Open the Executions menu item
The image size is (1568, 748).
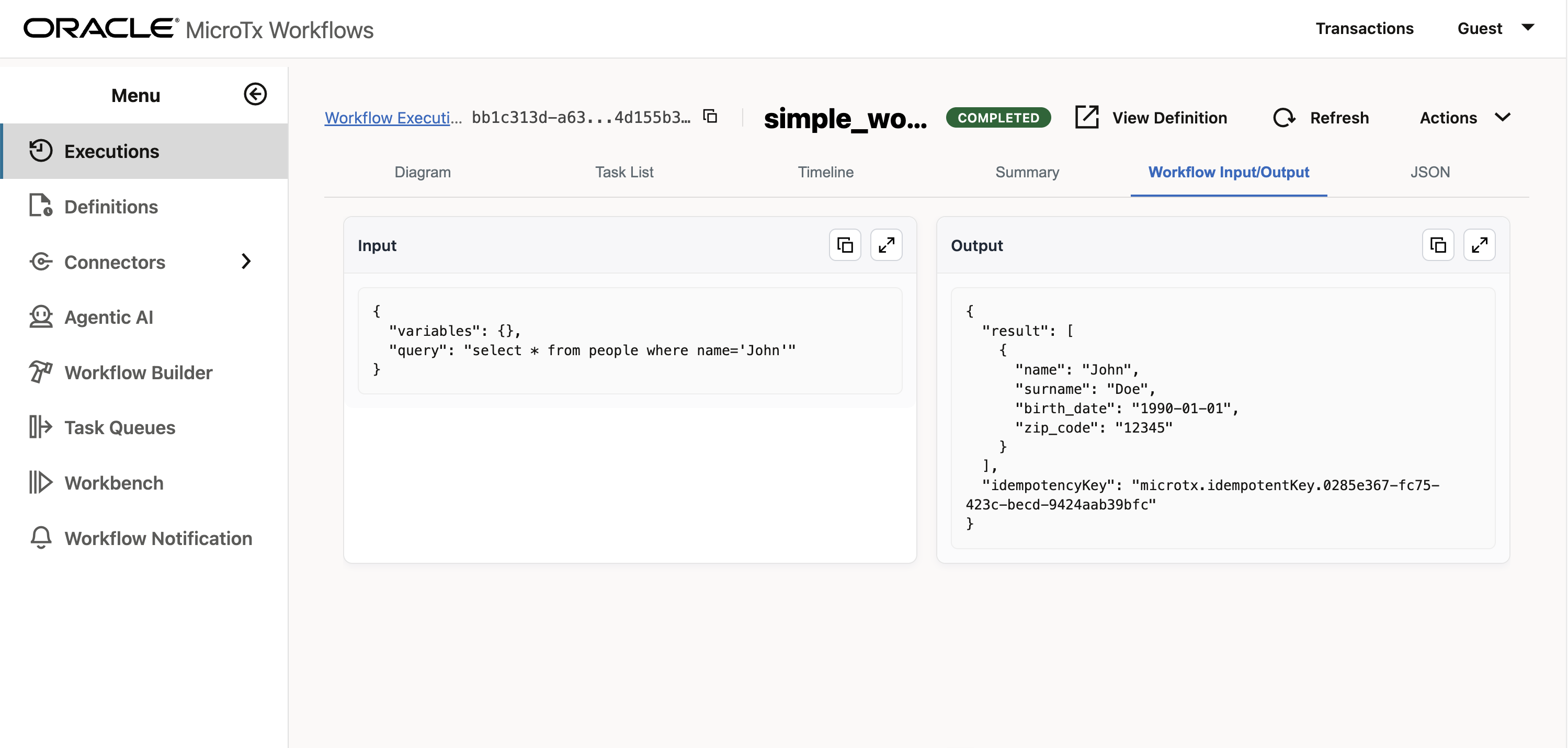[x=145, y=151]
